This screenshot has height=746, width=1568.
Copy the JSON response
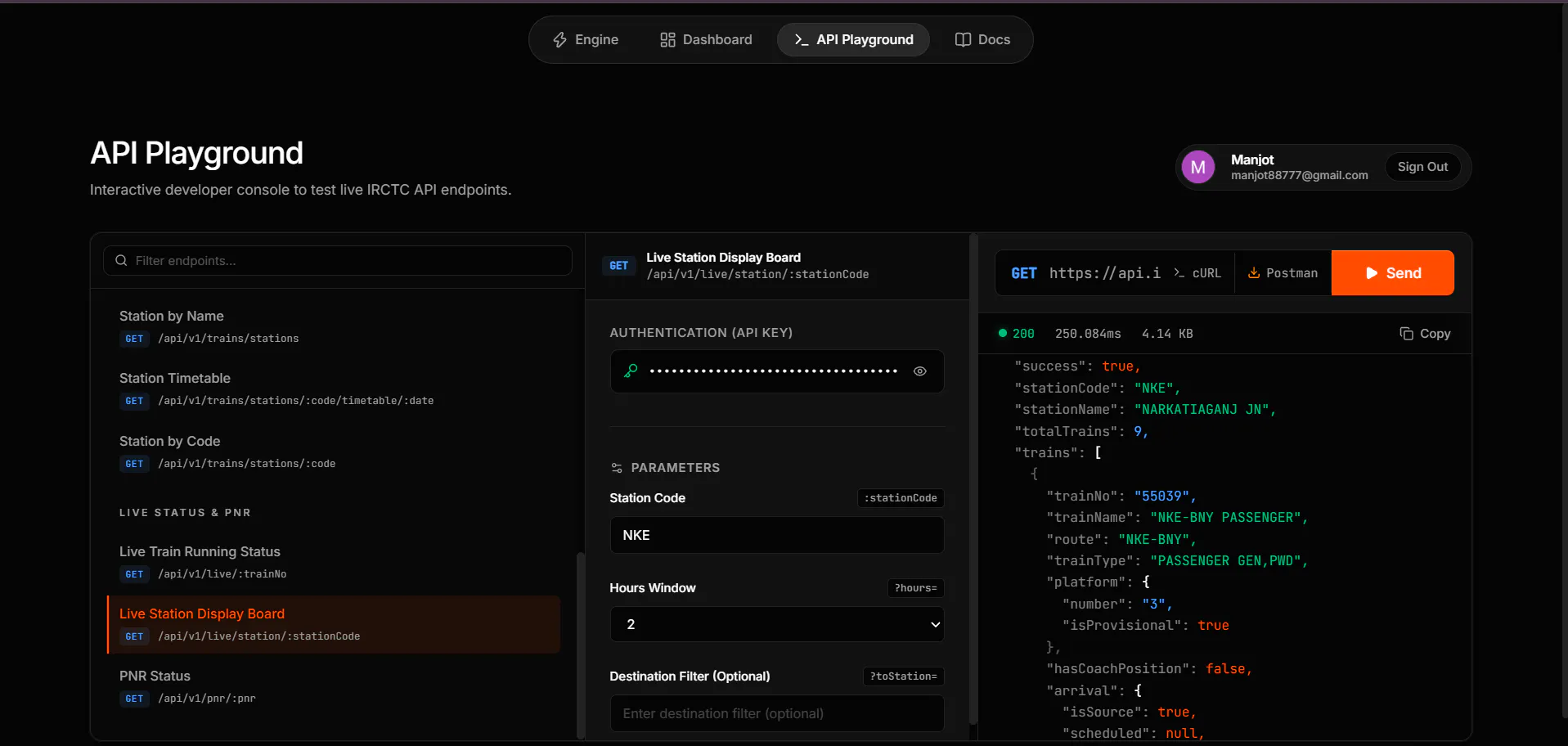click(1425, 334)
